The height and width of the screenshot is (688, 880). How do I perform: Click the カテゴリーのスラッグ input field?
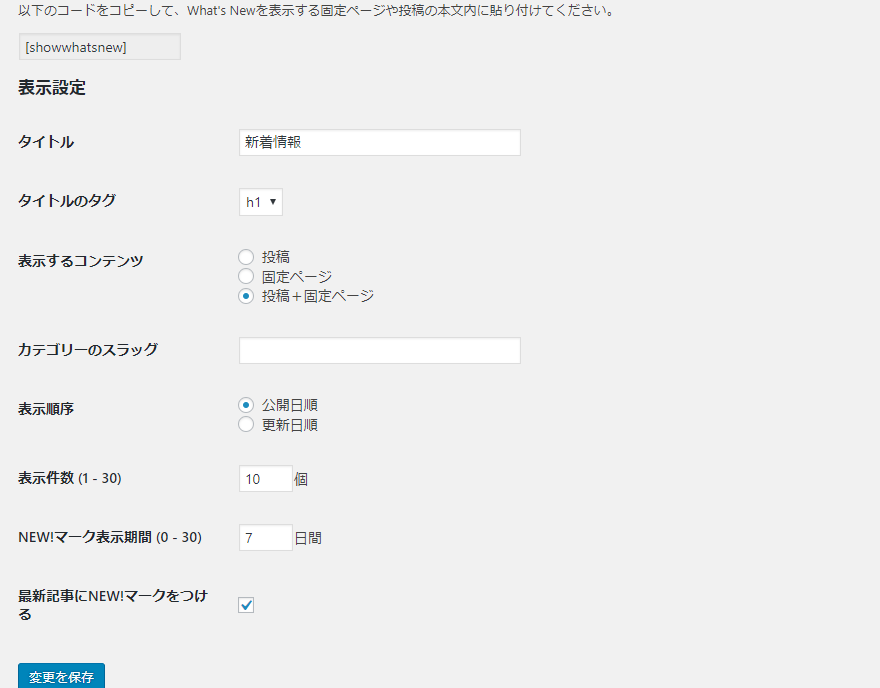pos(379,350)
